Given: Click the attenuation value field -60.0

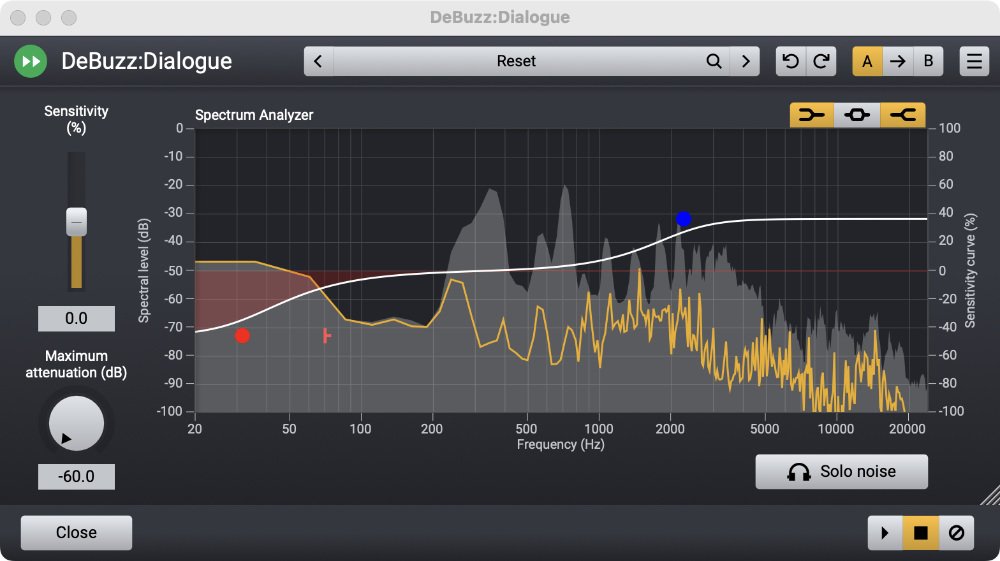Looking at the screenshot, I should (77, 476).
